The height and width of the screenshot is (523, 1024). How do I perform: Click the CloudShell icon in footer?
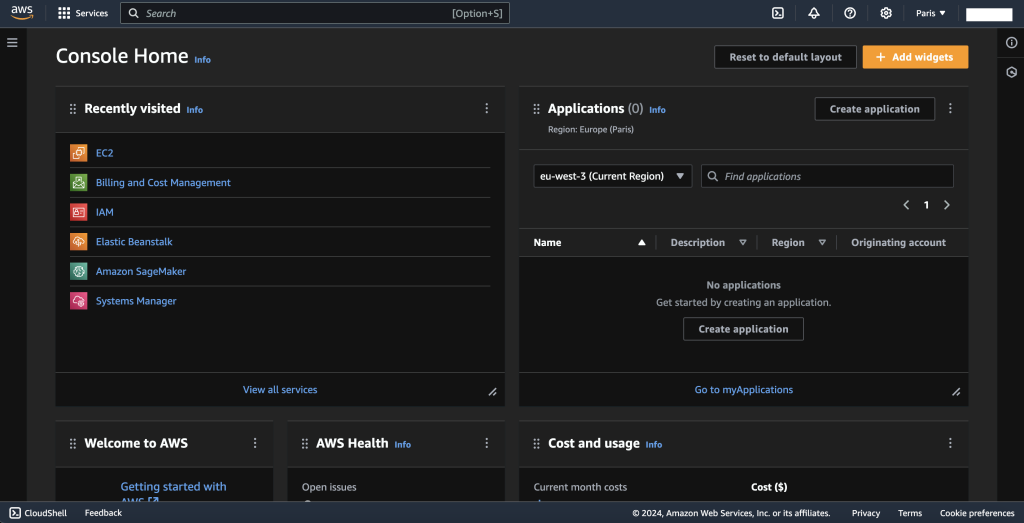tap(15, 513)
